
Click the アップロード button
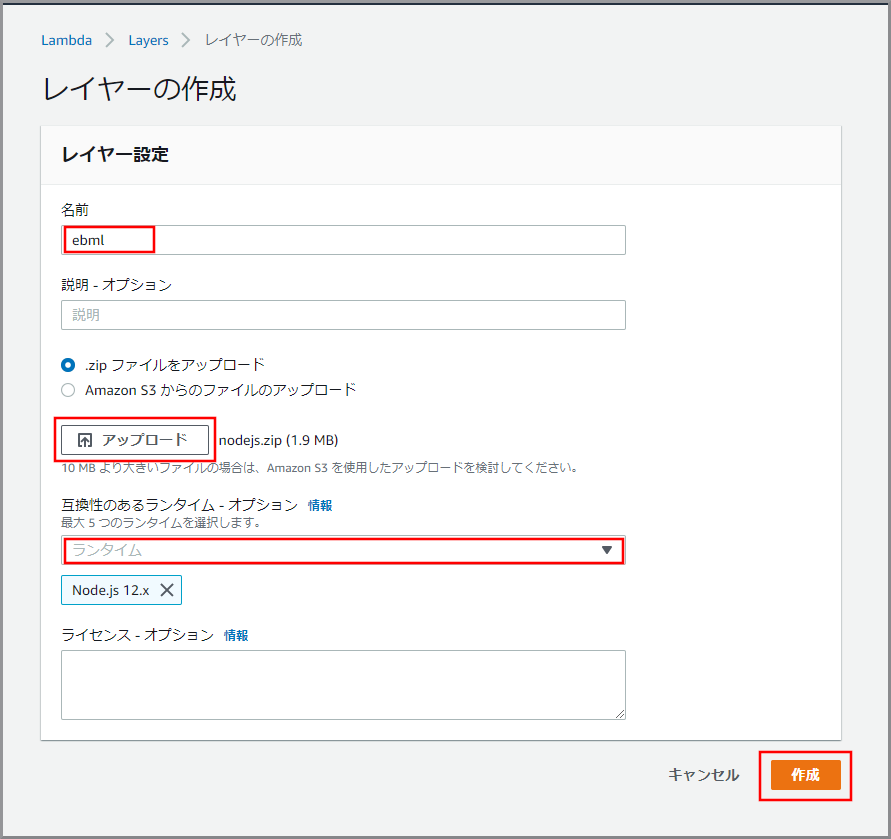point(135,440)
